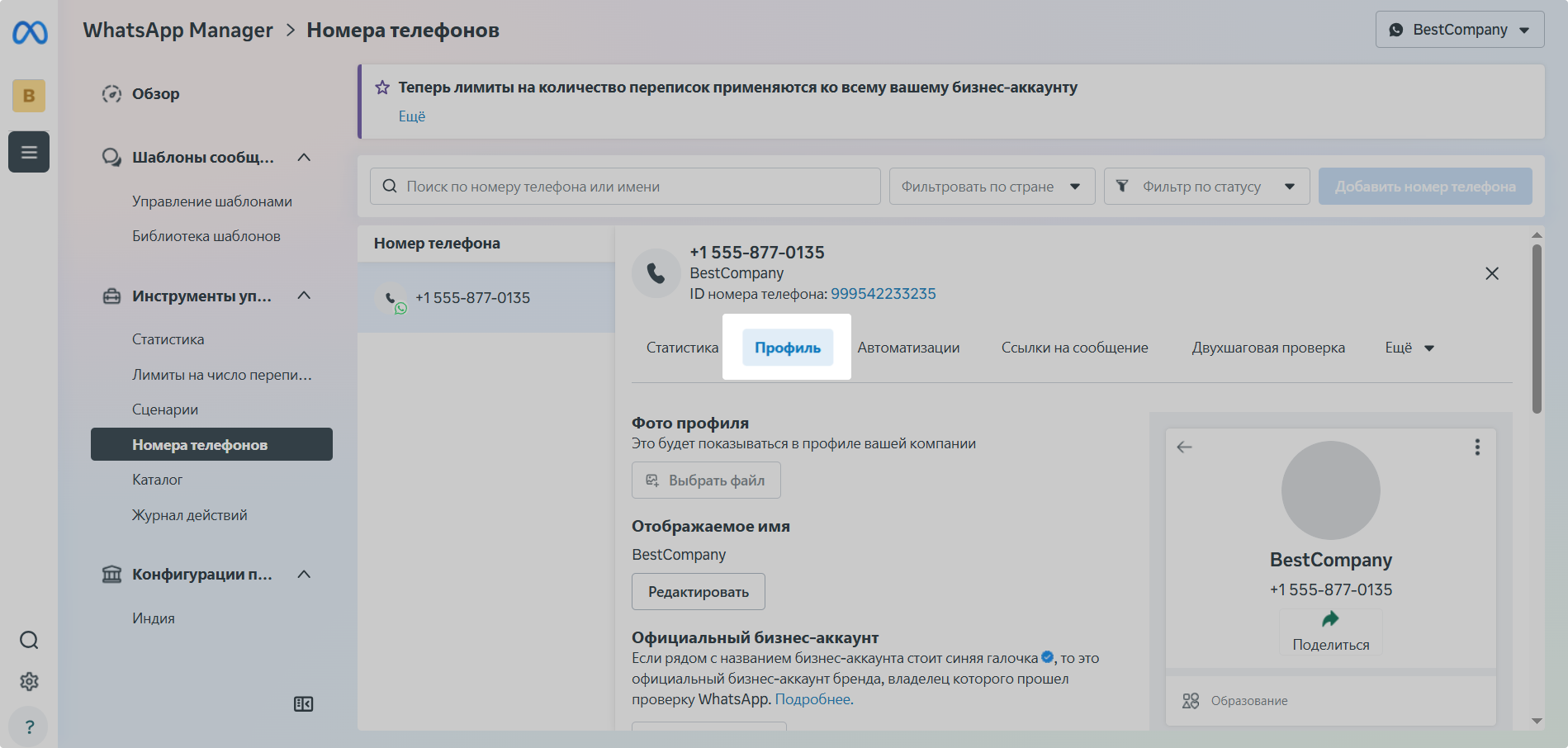Collapse sidebar using panel icon

[303, 704]
